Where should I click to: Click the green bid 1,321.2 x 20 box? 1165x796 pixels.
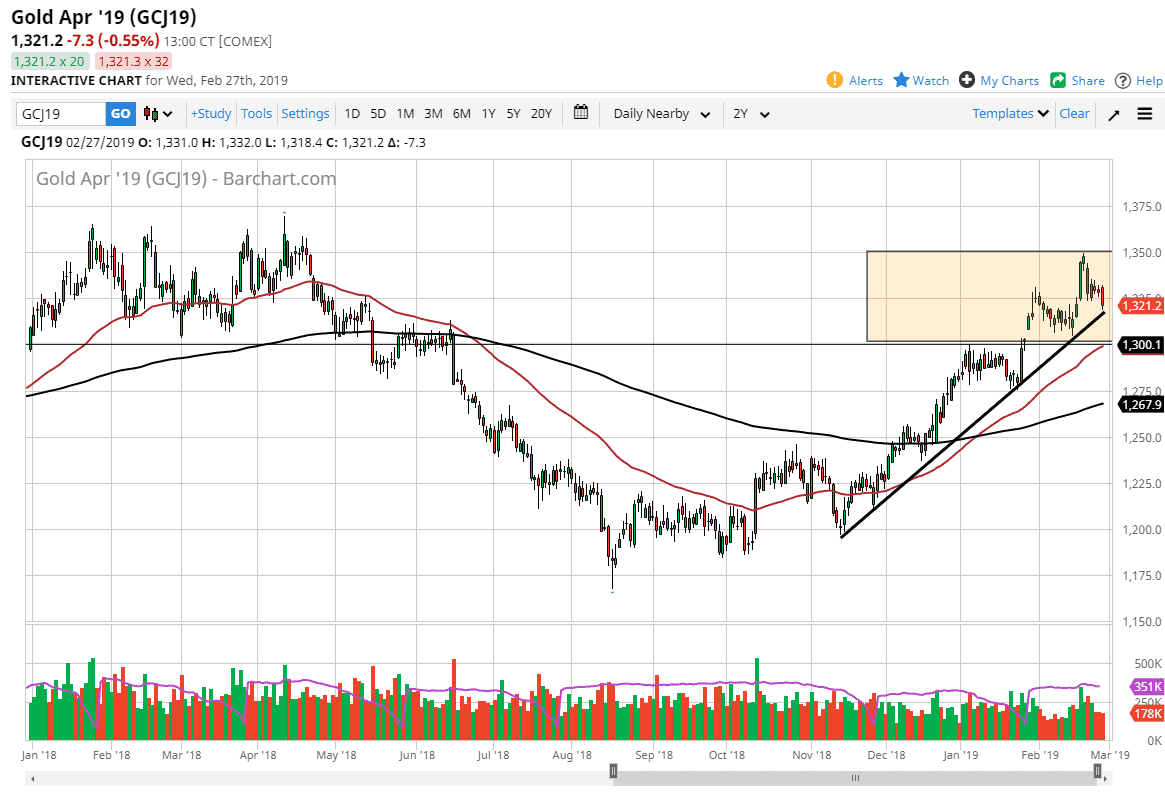point(50,62)
